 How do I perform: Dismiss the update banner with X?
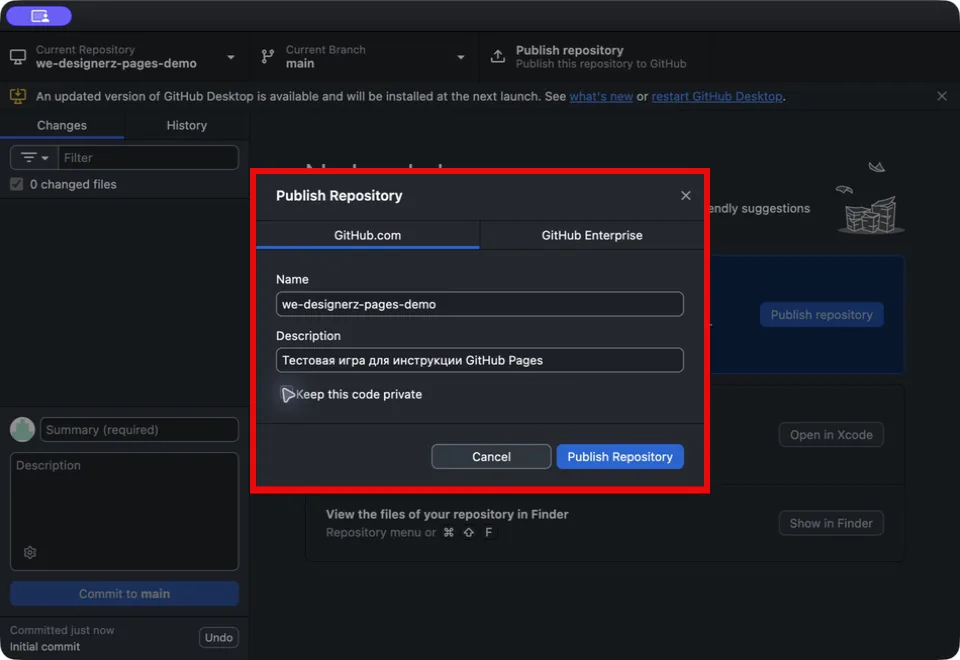pyautogui.click(x=942, y=96)
